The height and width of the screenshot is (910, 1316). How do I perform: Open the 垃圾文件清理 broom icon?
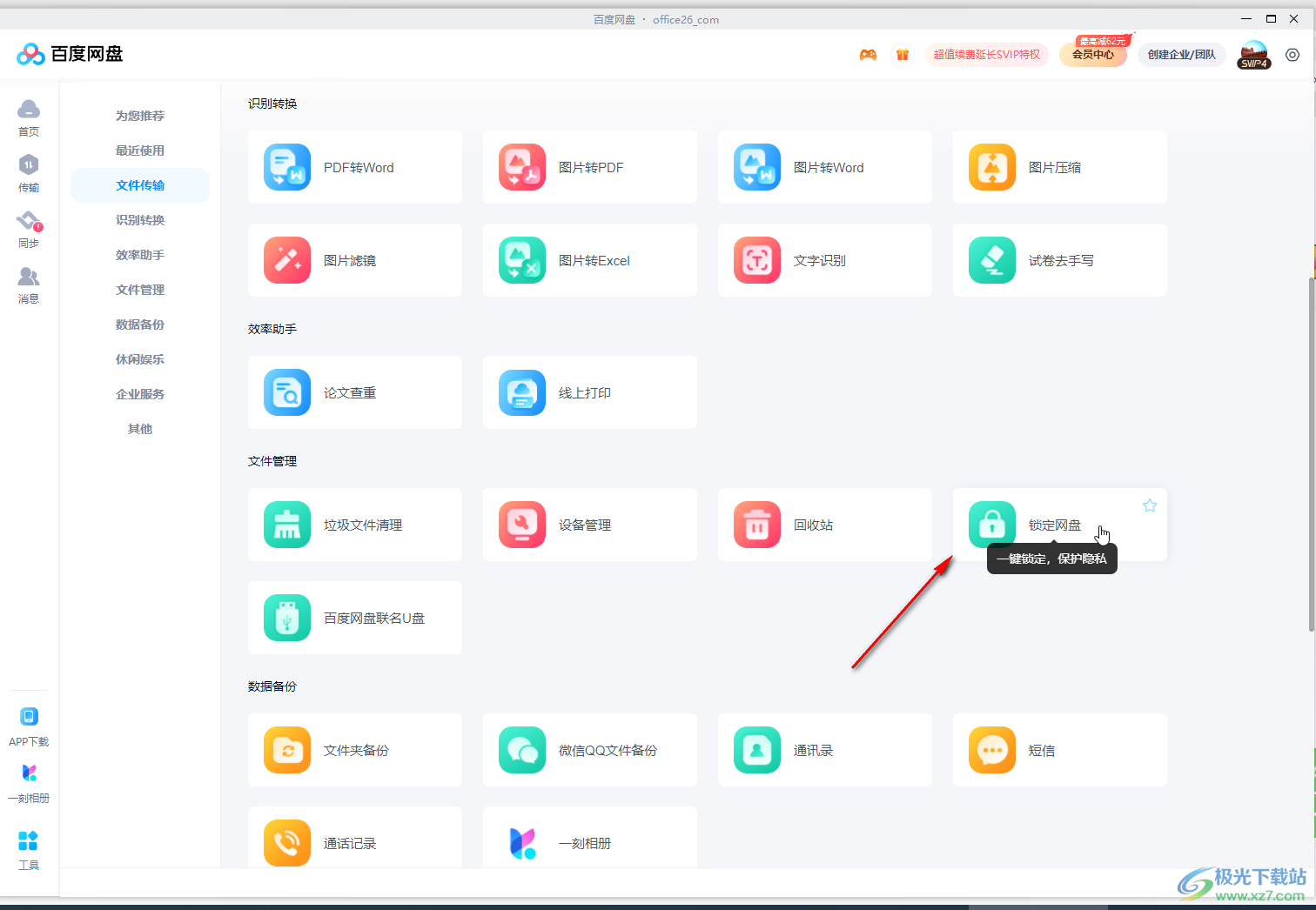pos(287,525)
